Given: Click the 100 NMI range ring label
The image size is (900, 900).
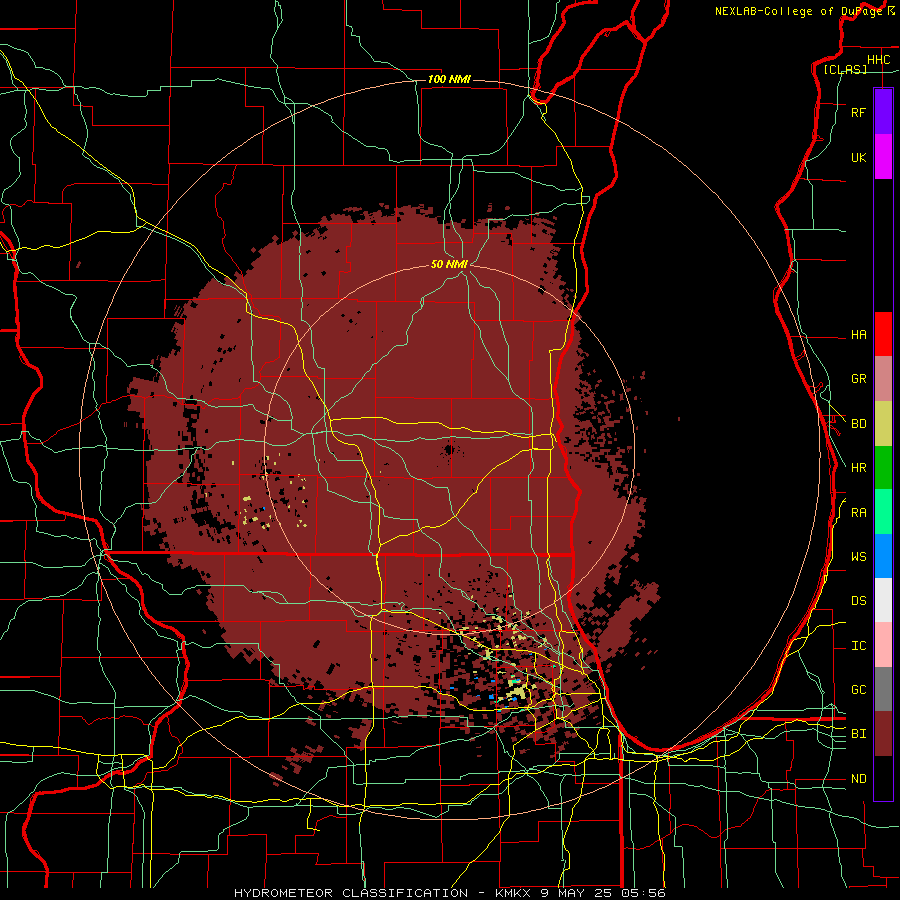Looking at the screenshot, I should click(449, 79).
